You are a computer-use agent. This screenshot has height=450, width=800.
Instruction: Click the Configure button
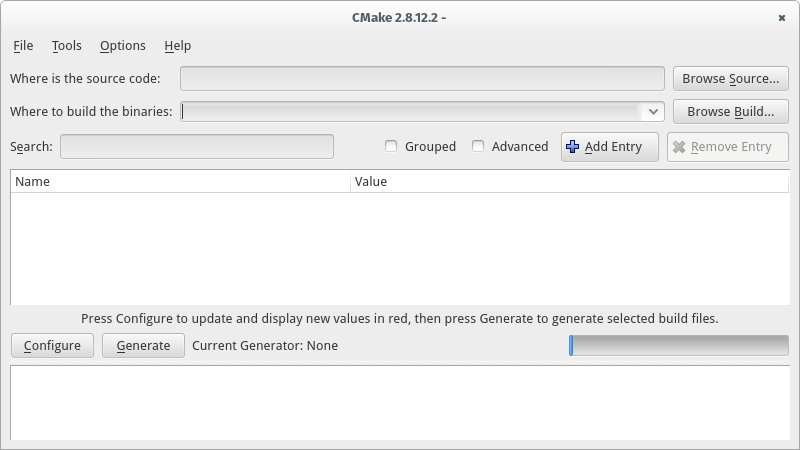tap(53, 346)
